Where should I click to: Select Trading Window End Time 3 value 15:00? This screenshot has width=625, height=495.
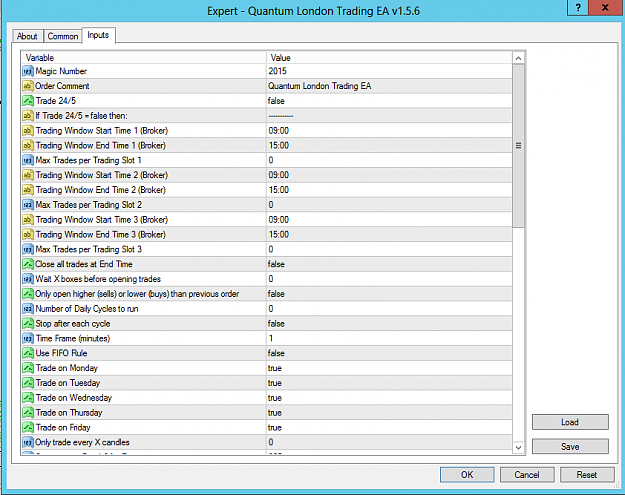[x=279, y=234]
